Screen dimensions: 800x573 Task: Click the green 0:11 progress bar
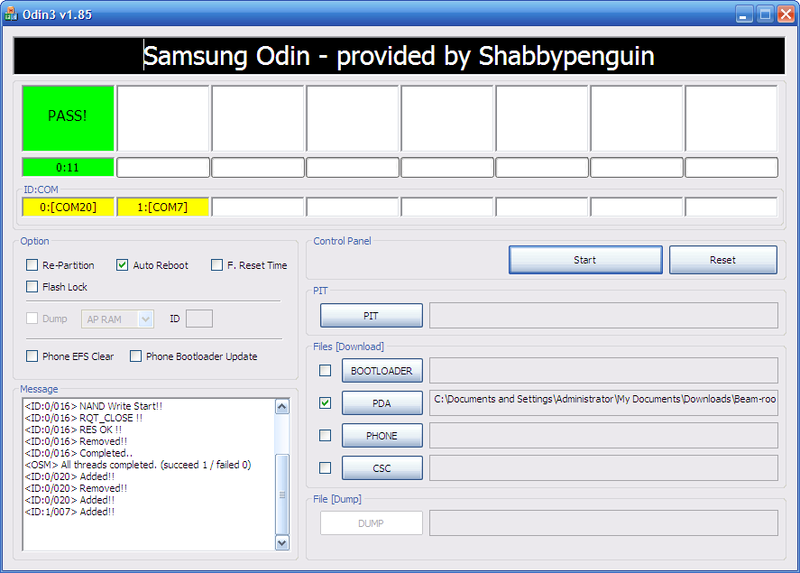click(68, 167)
